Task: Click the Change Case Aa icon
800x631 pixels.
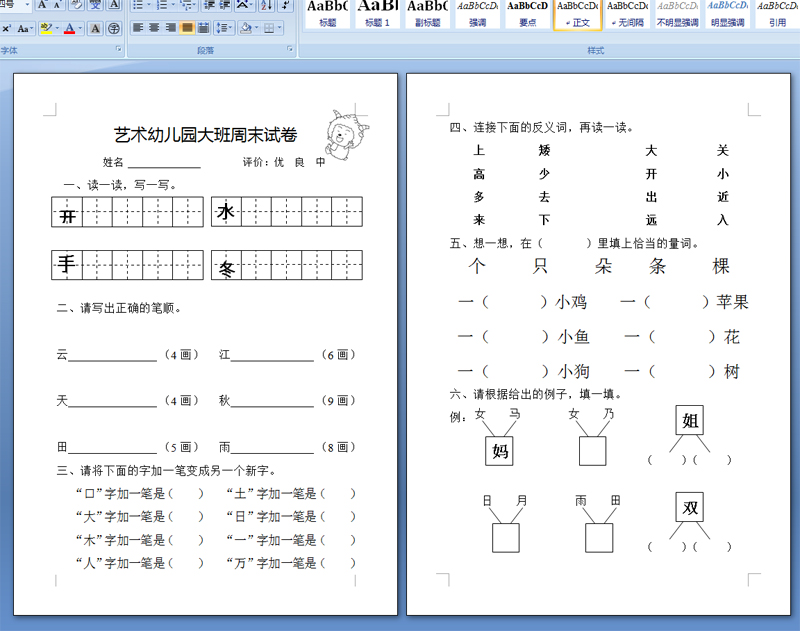Action: coord(23,29)
